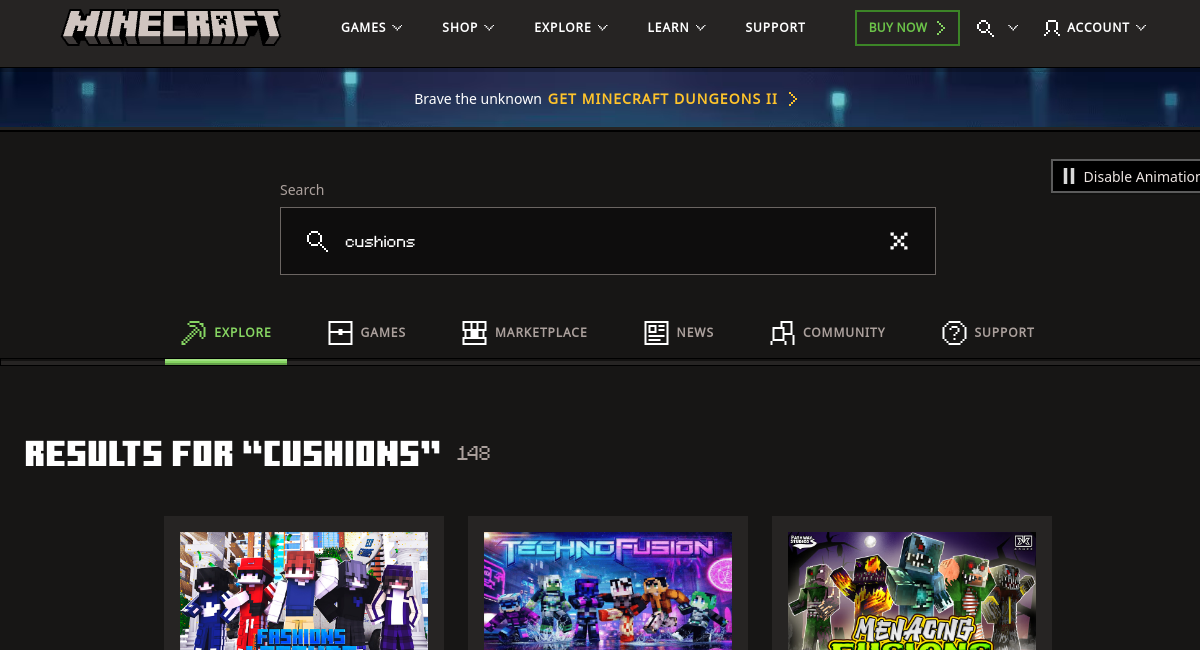Click the magnifier icon inside search field

pyautogui.click(x=317, y=241)
